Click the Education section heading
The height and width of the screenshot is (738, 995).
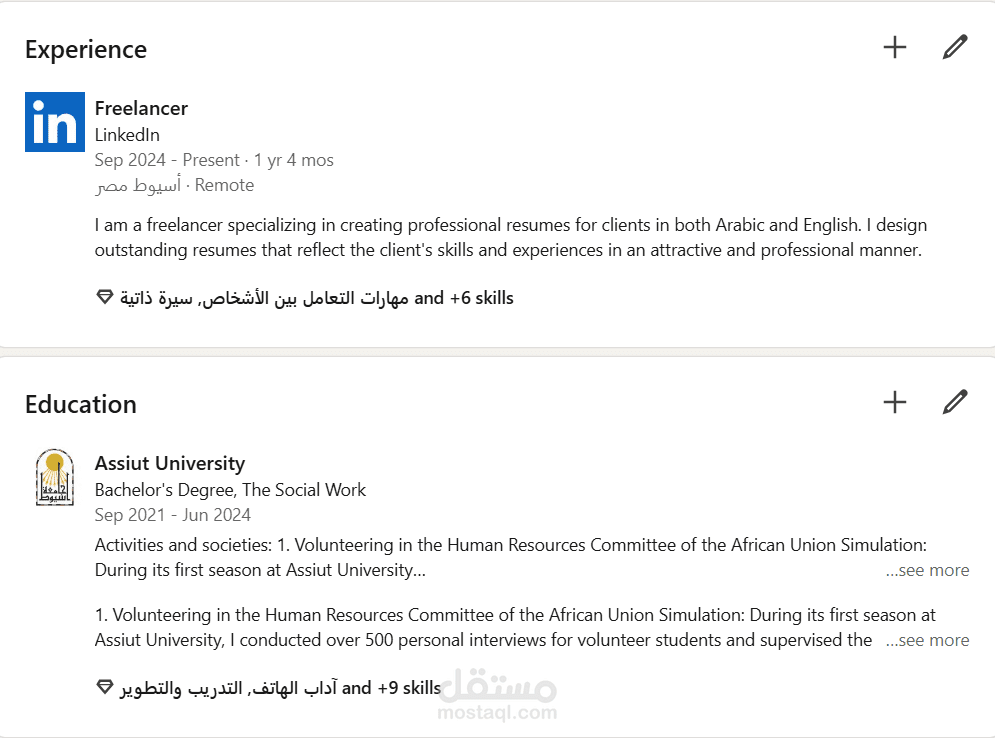(x=81, y=404)
